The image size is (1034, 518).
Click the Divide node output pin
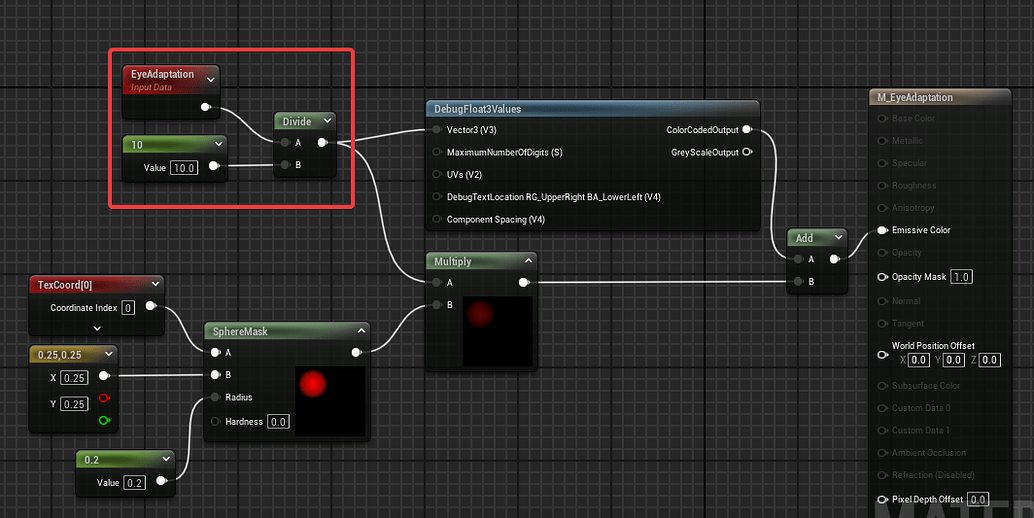tap(322, 142)
